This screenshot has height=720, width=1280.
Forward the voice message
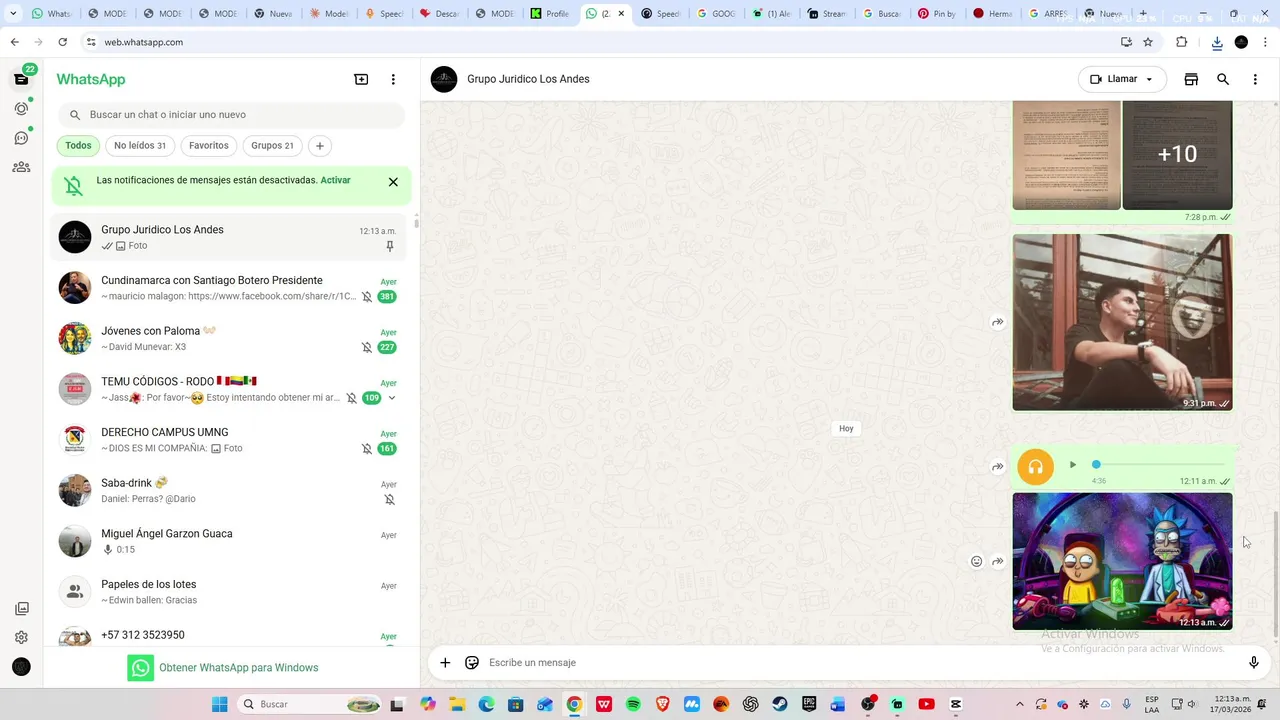(x=997, y=466)
